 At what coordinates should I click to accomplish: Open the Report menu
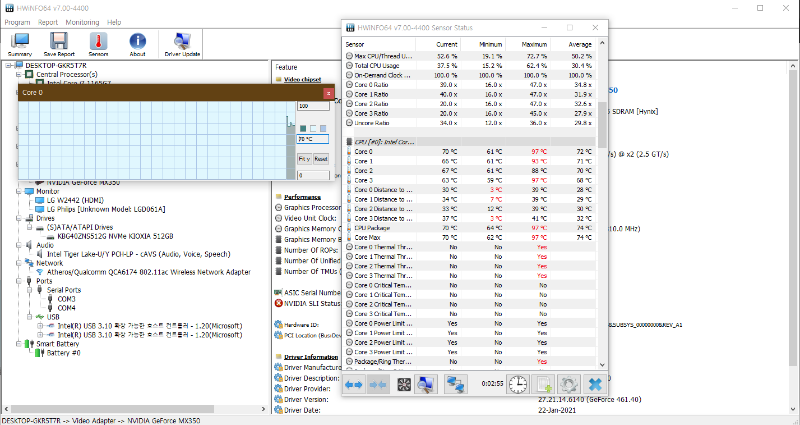click(x=46, y=21)
